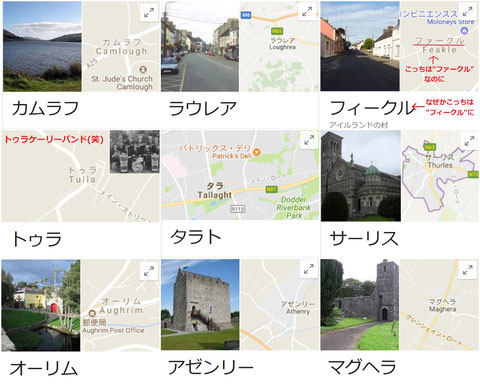Click the マグヘラ title
This screenshot has height=388, width=480.
click(363, 367)
